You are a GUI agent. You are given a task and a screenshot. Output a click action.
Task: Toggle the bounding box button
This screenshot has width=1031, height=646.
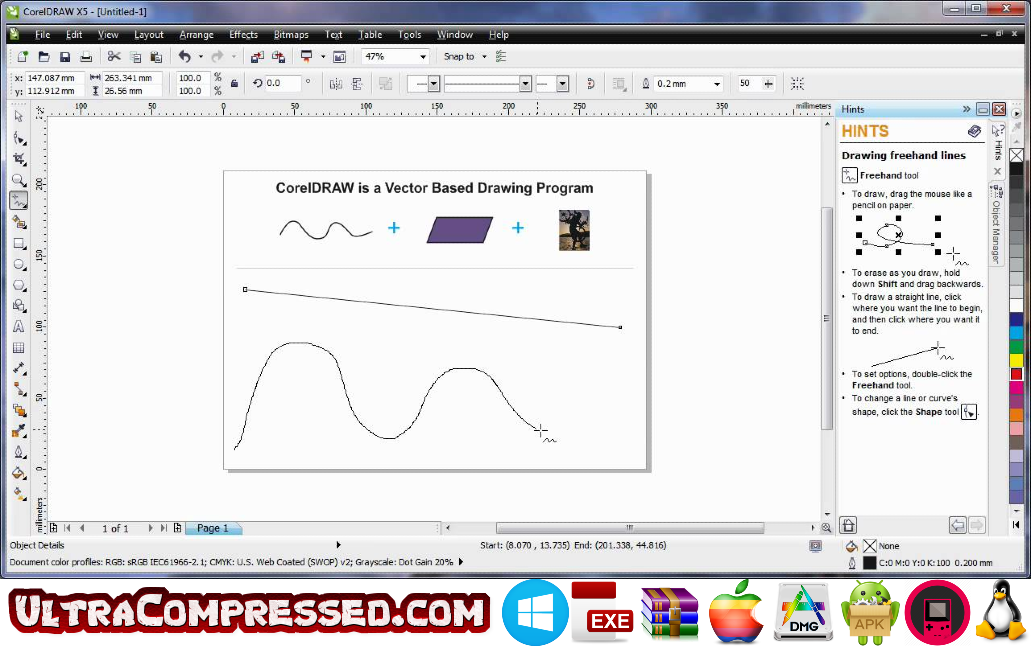[x=797, y=84]
